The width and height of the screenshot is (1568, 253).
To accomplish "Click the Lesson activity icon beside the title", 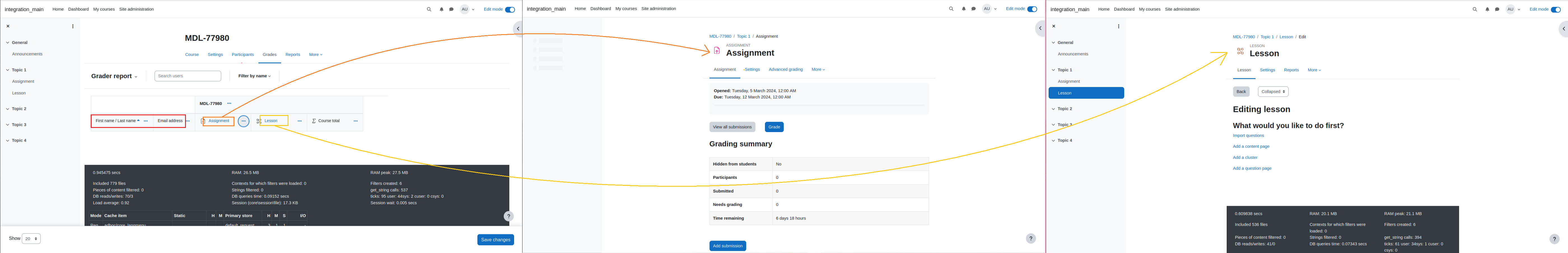I will tap(1240, 51).
